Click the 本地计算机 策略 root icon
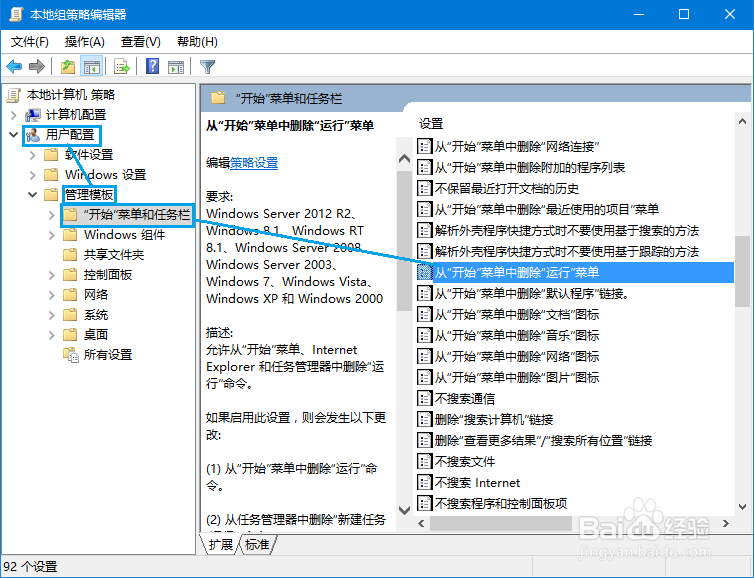The image size is (754, 578). [14, 95]
